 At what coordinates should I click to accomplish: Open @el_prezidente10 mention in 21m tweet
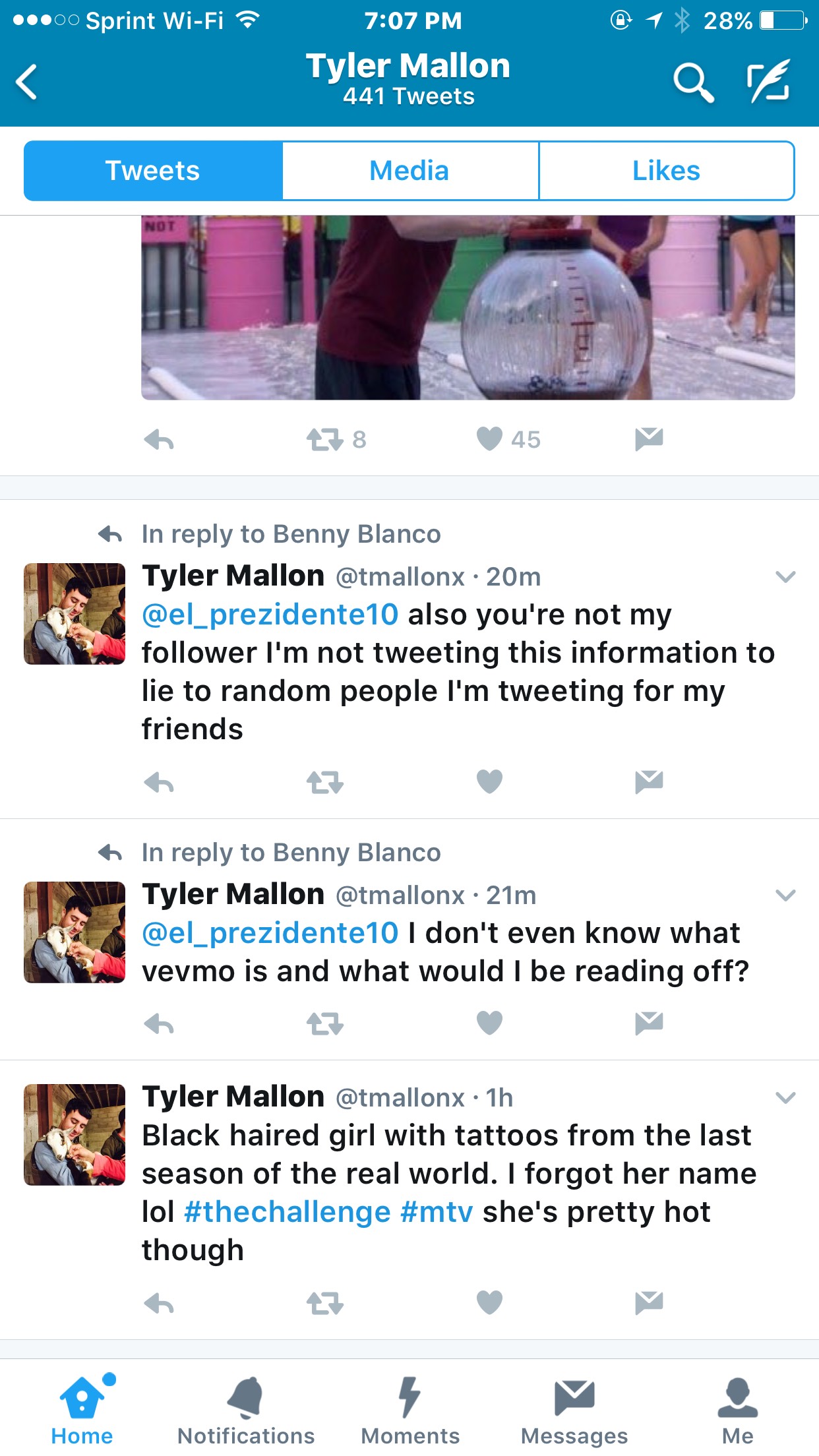point(270,934)
